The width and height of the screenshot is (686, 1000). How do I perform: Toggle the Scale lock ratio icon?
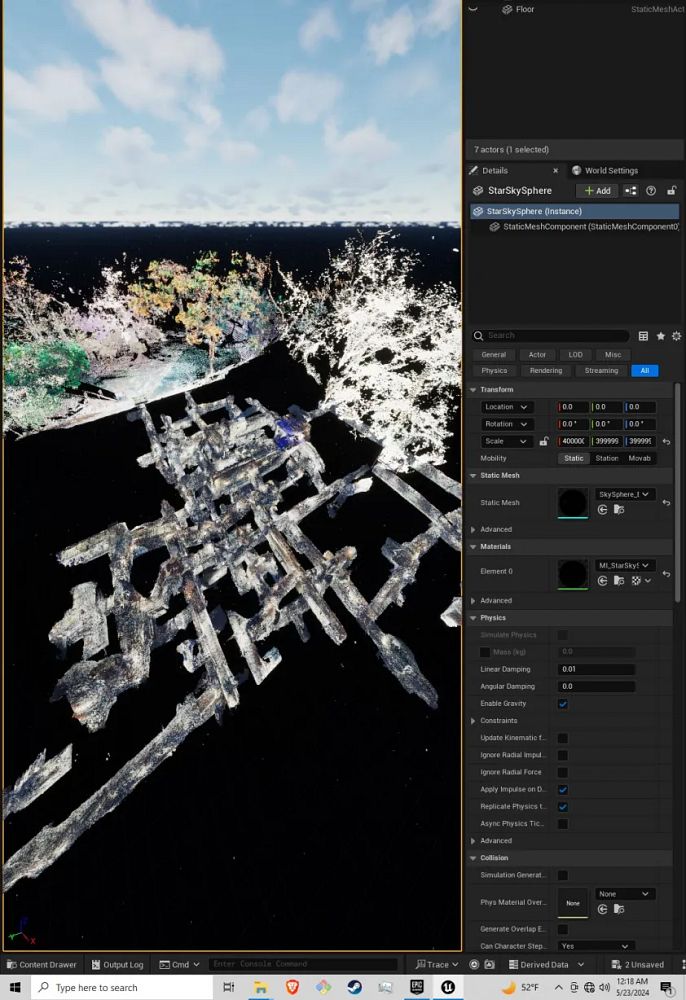pos(544,441)
